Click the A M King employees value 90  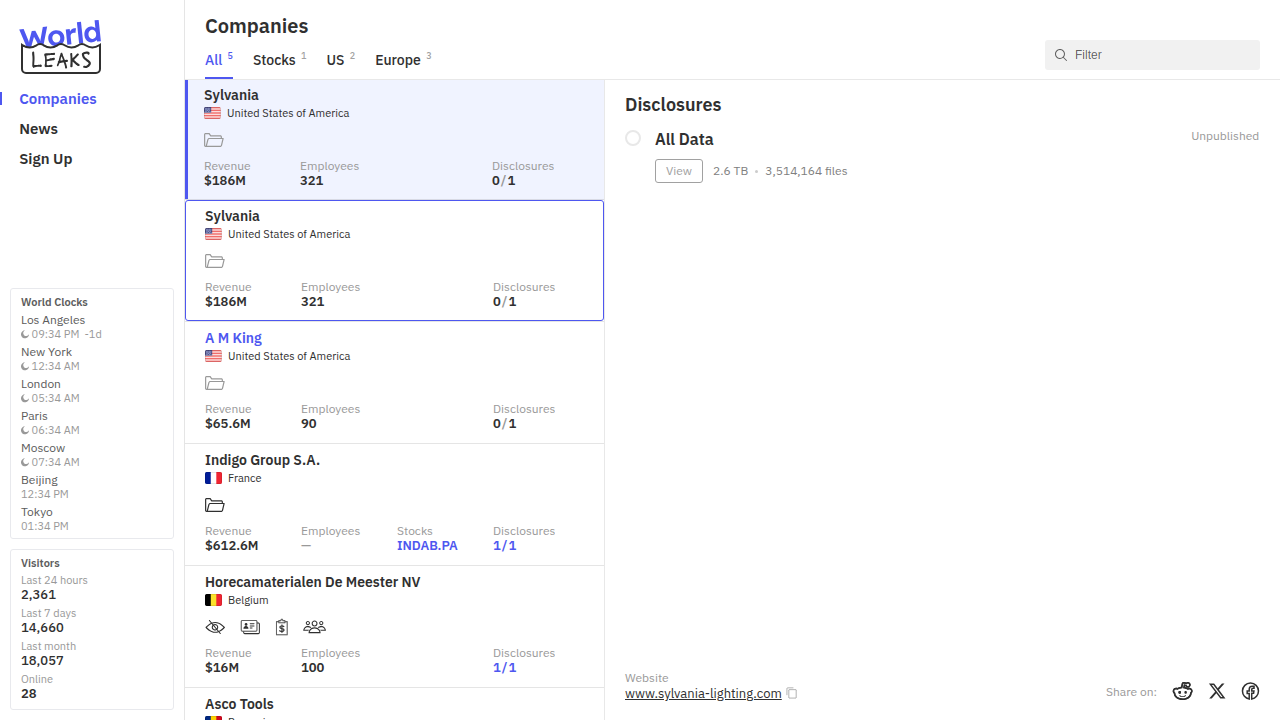pyautogui.click(x=309, y=424)
